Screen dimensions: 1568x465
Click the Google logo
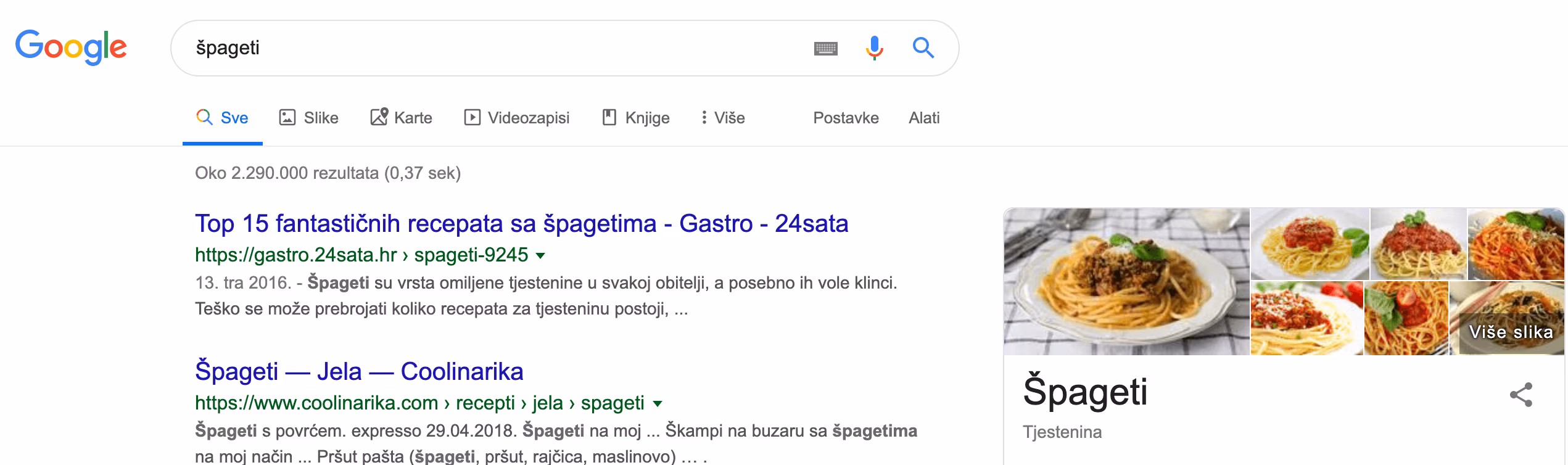click(x=71, y=47)
